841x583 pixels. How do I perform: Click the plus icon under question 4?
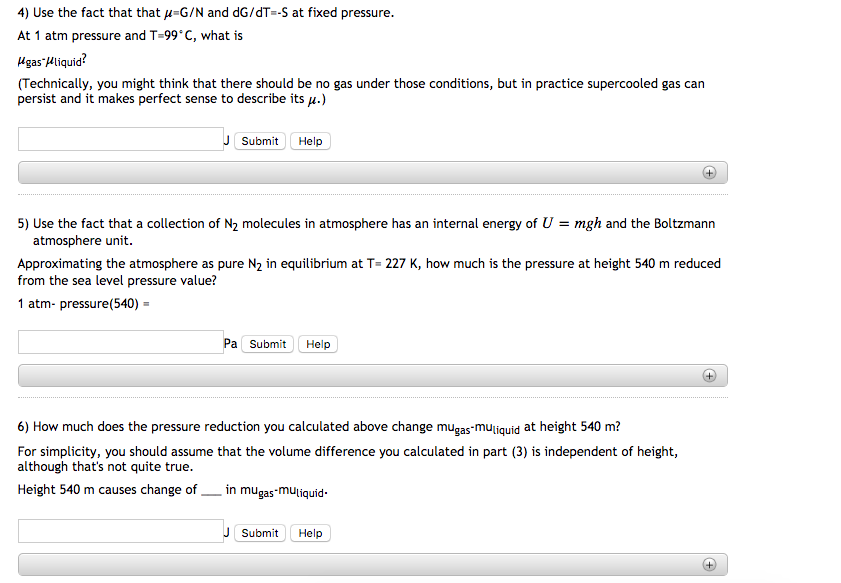709,172
